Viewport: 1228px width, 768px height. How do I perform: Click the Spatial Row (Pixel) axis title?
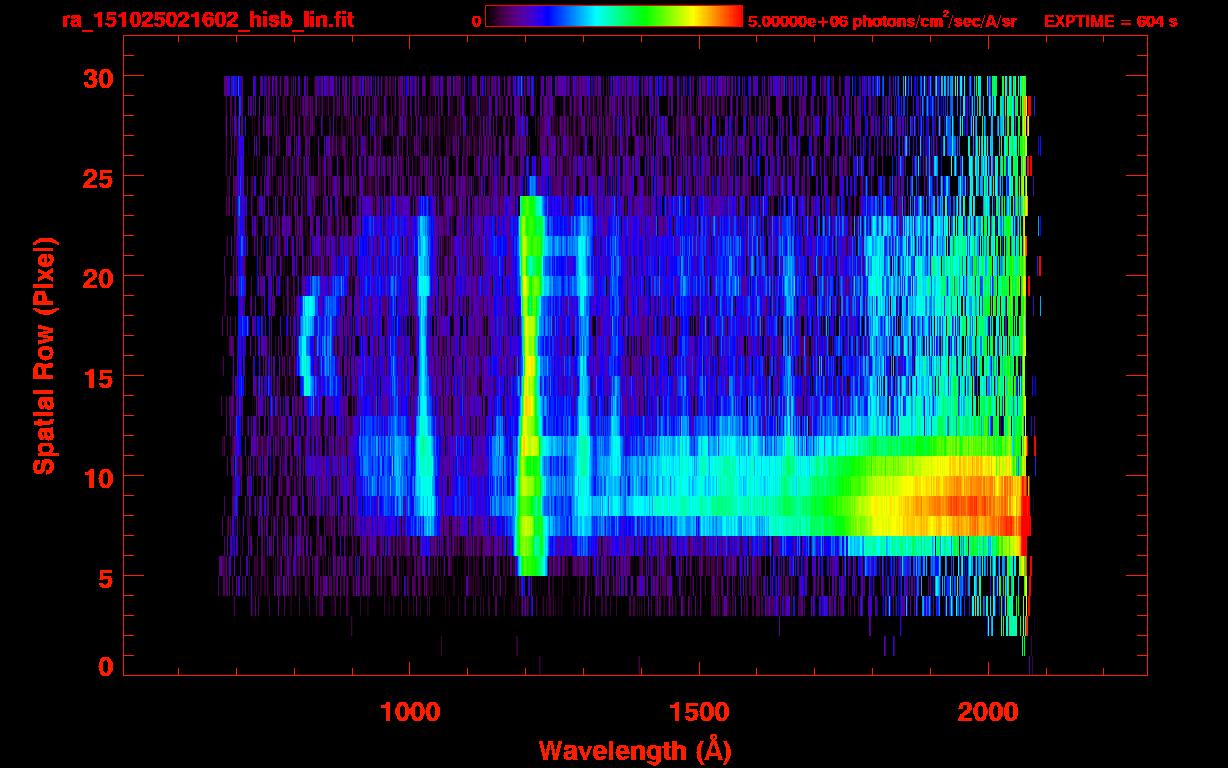point(44,356)
